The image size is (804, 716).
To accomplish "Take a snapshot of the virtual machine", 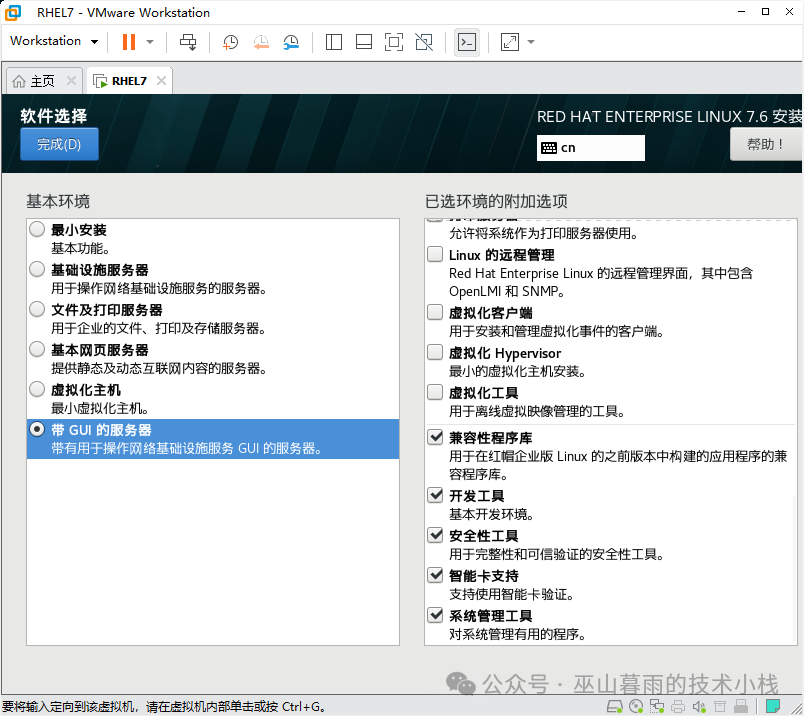I will [x=229, y=41].
